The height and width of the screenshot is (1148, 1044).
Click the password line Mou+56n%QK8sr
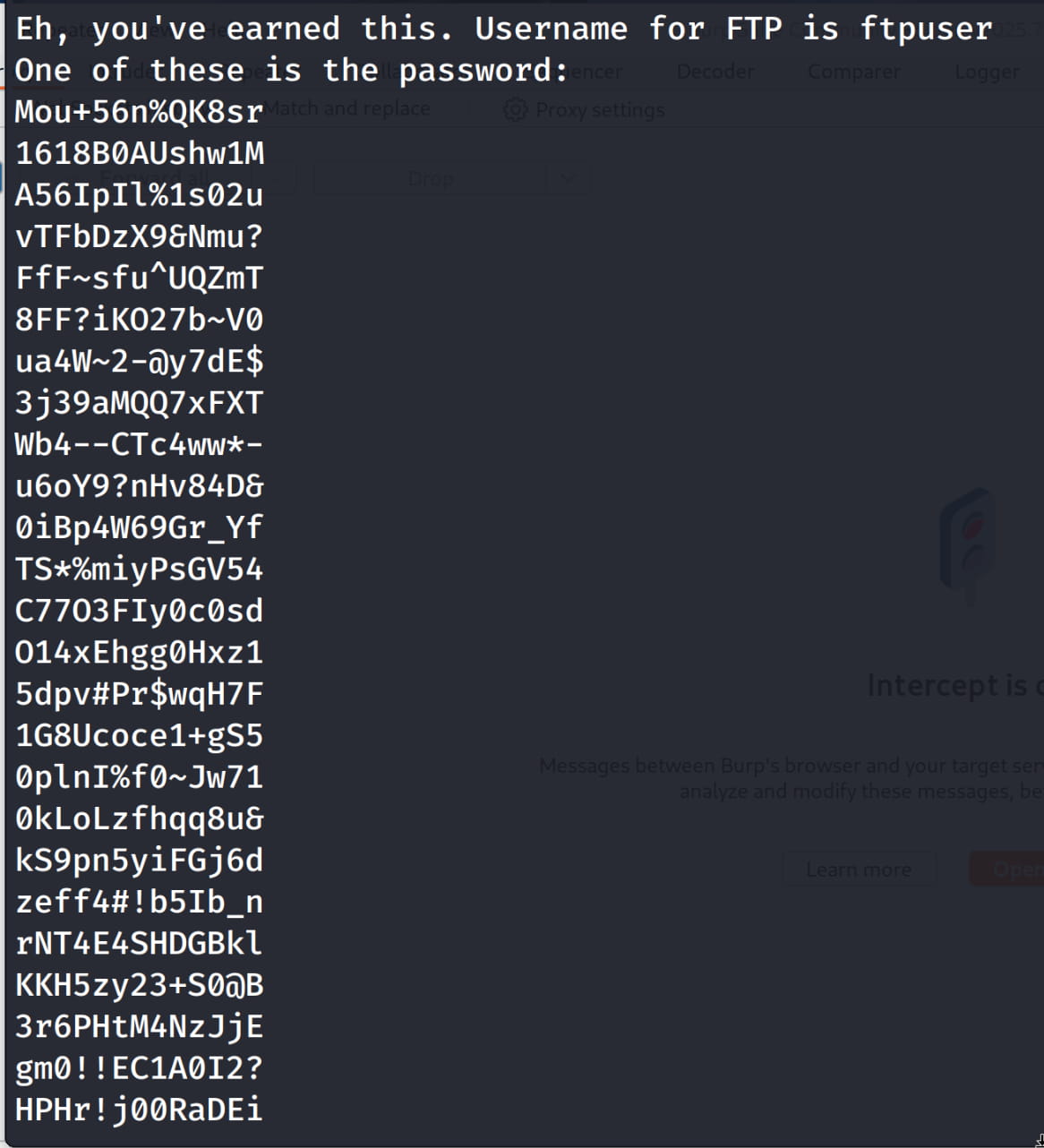coord(139,112)
